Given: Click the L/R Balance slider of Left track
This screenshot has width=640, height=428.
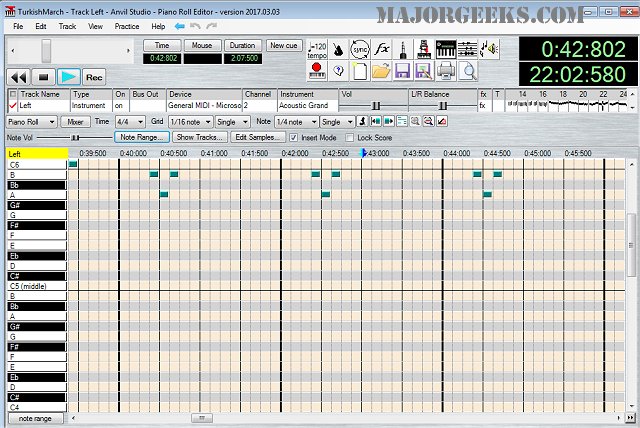Looking at the screenshot, I should click(x=442, y=106).
